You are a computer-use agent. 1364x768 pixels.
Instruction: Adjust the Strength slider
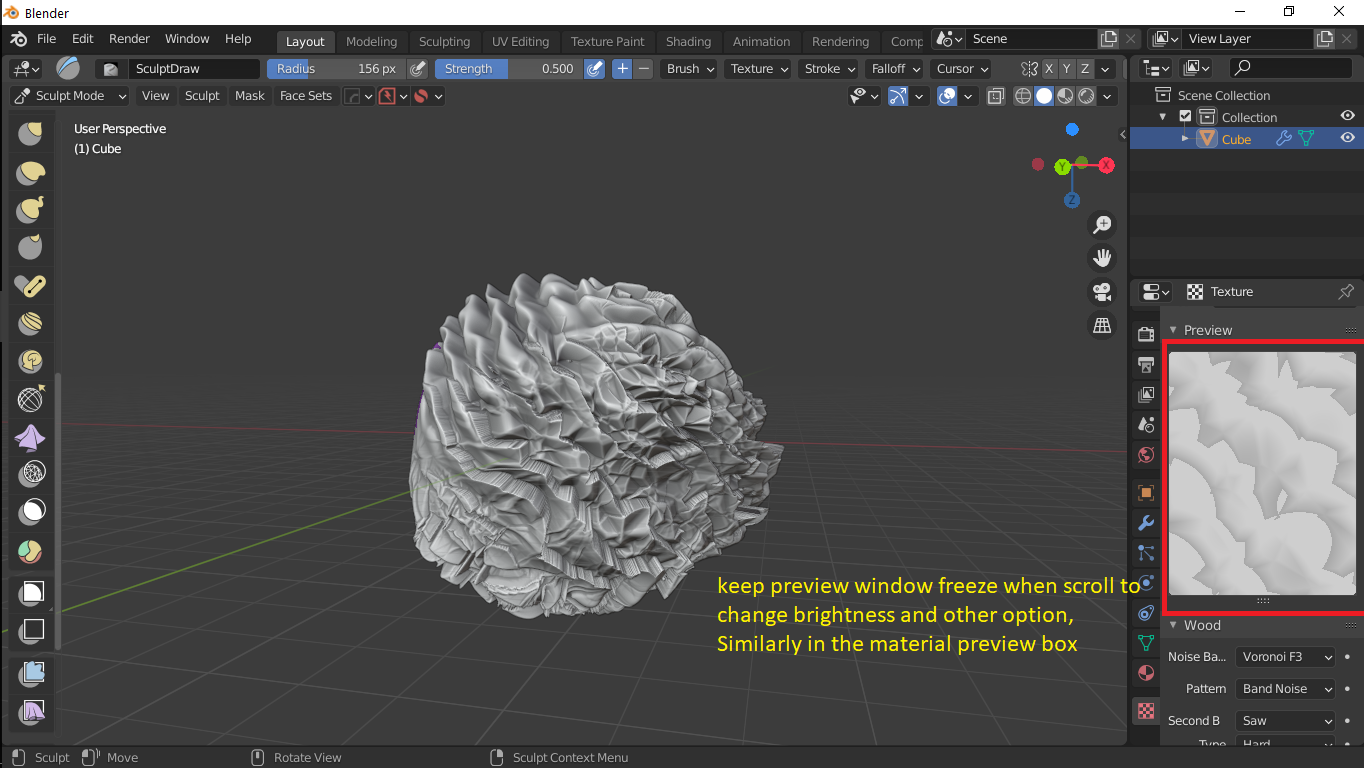click(x=509, y=69)
